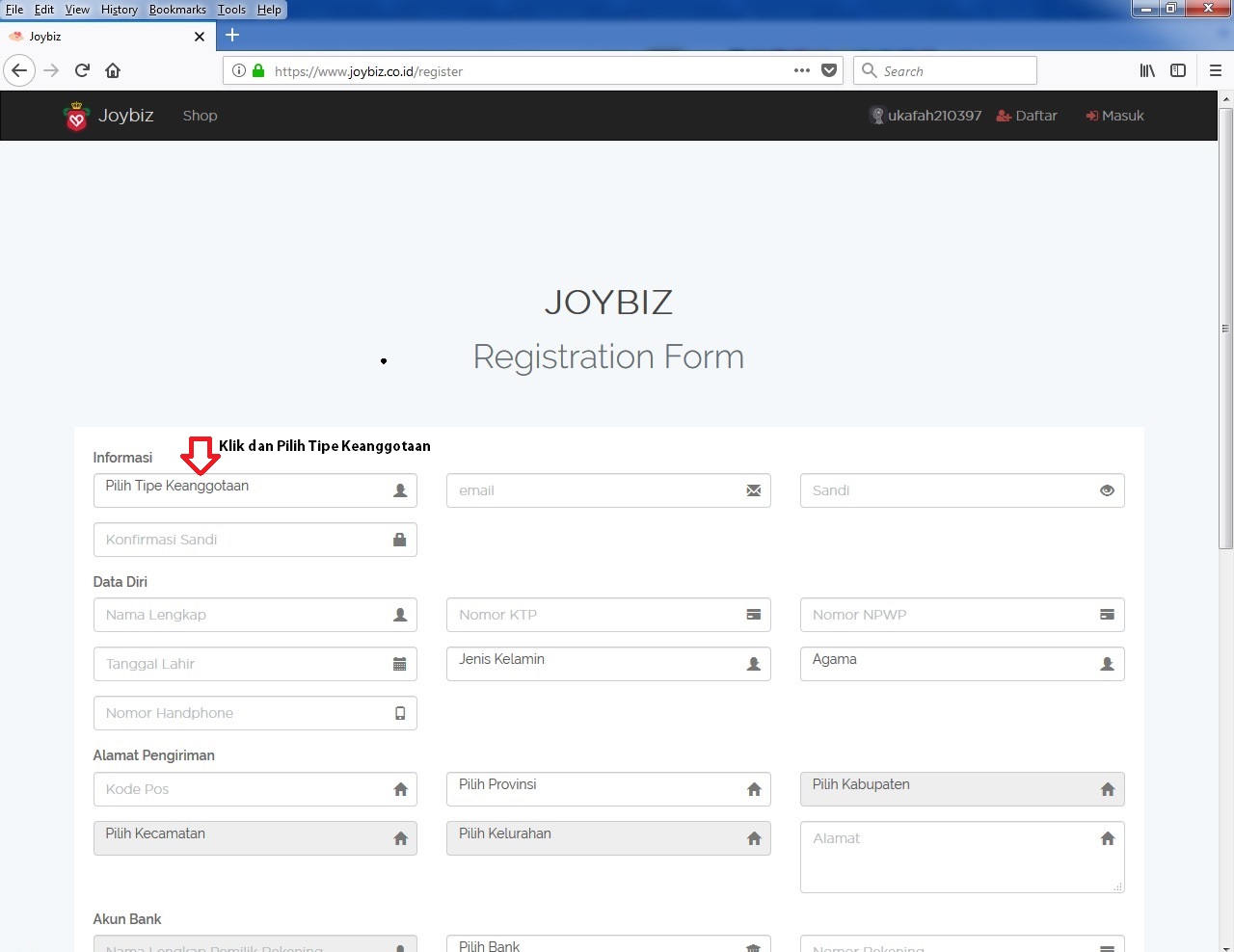Viewport: 1234px width, 952px height.
Task: Expand the Pilih Kabupaten dropdown
Action: [962, 789]
